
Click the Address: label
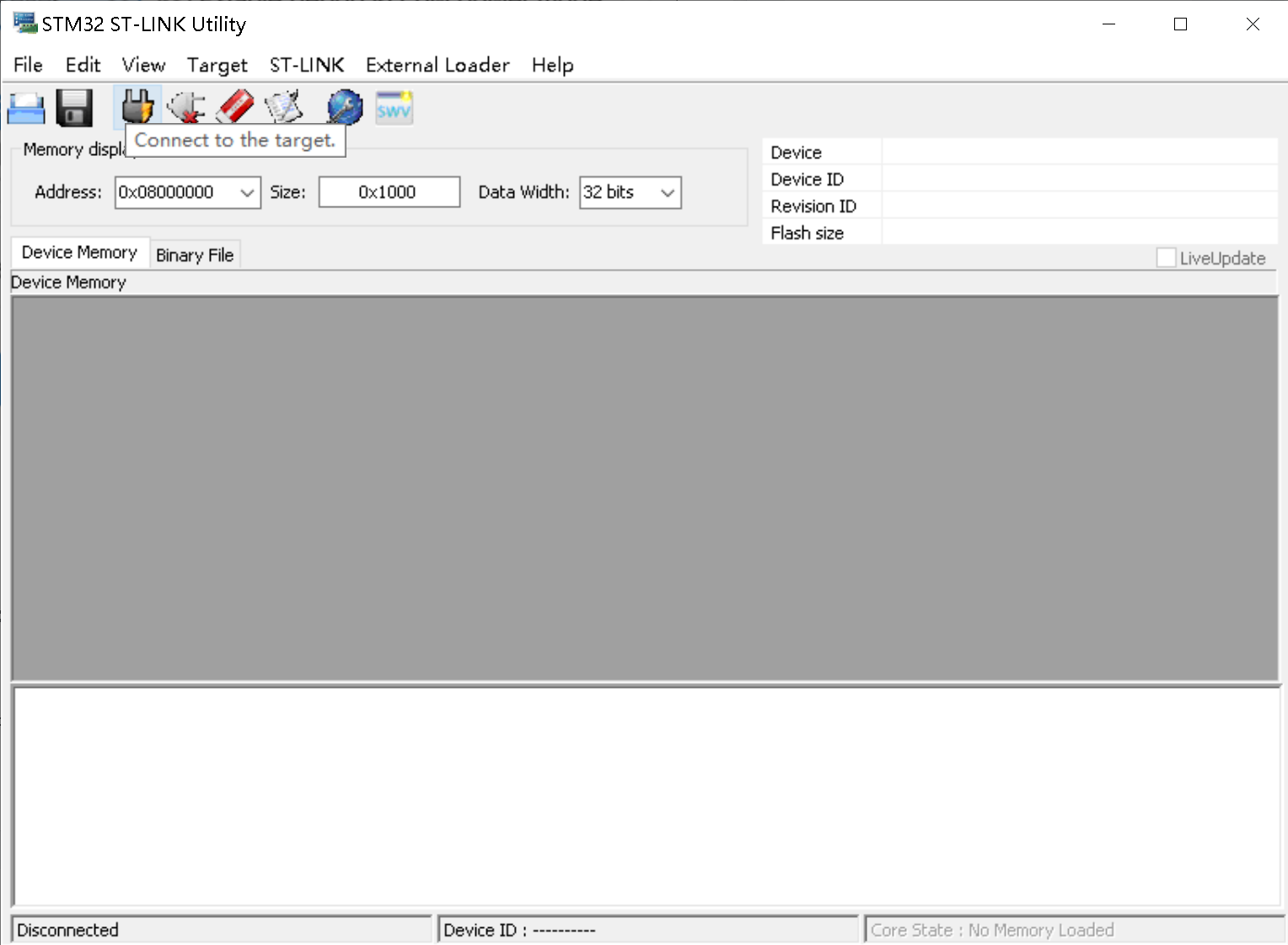click(x=68, y=192)
